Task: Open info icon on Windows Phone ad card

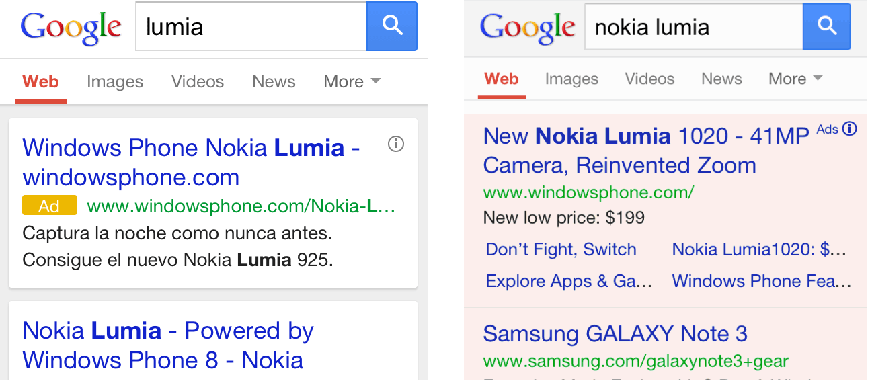Action: coord(396,144)
